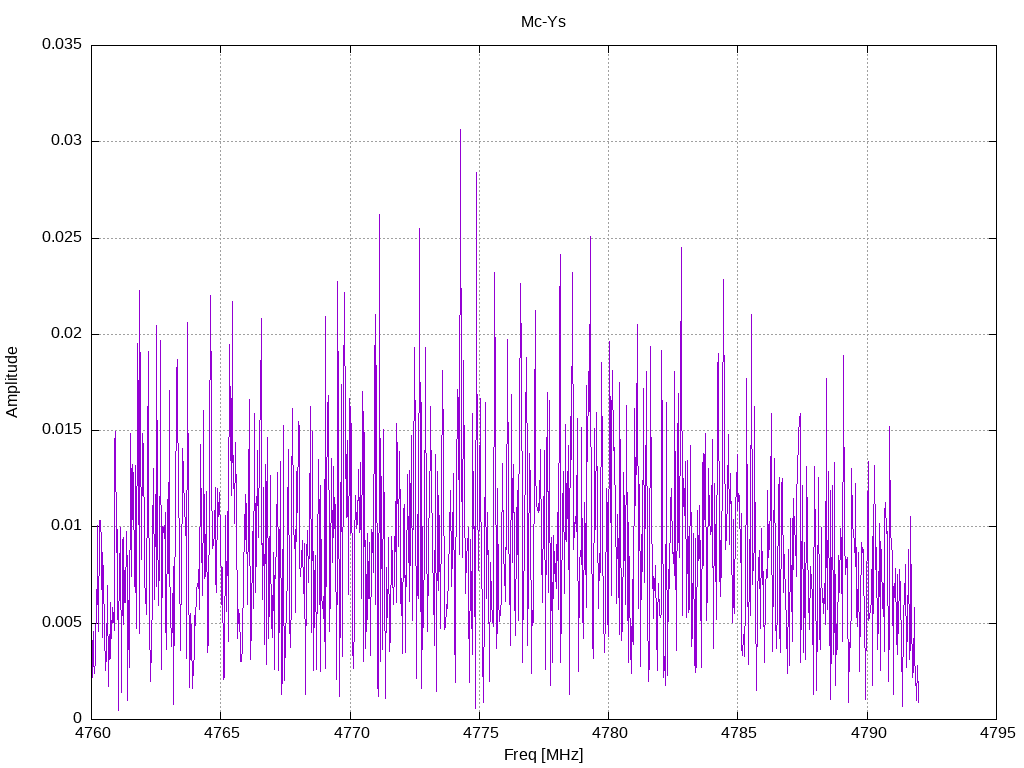Click the y-axis tick label 0.015
The width and height of the screenshot is (1024, 768).
tap(62, 429)
